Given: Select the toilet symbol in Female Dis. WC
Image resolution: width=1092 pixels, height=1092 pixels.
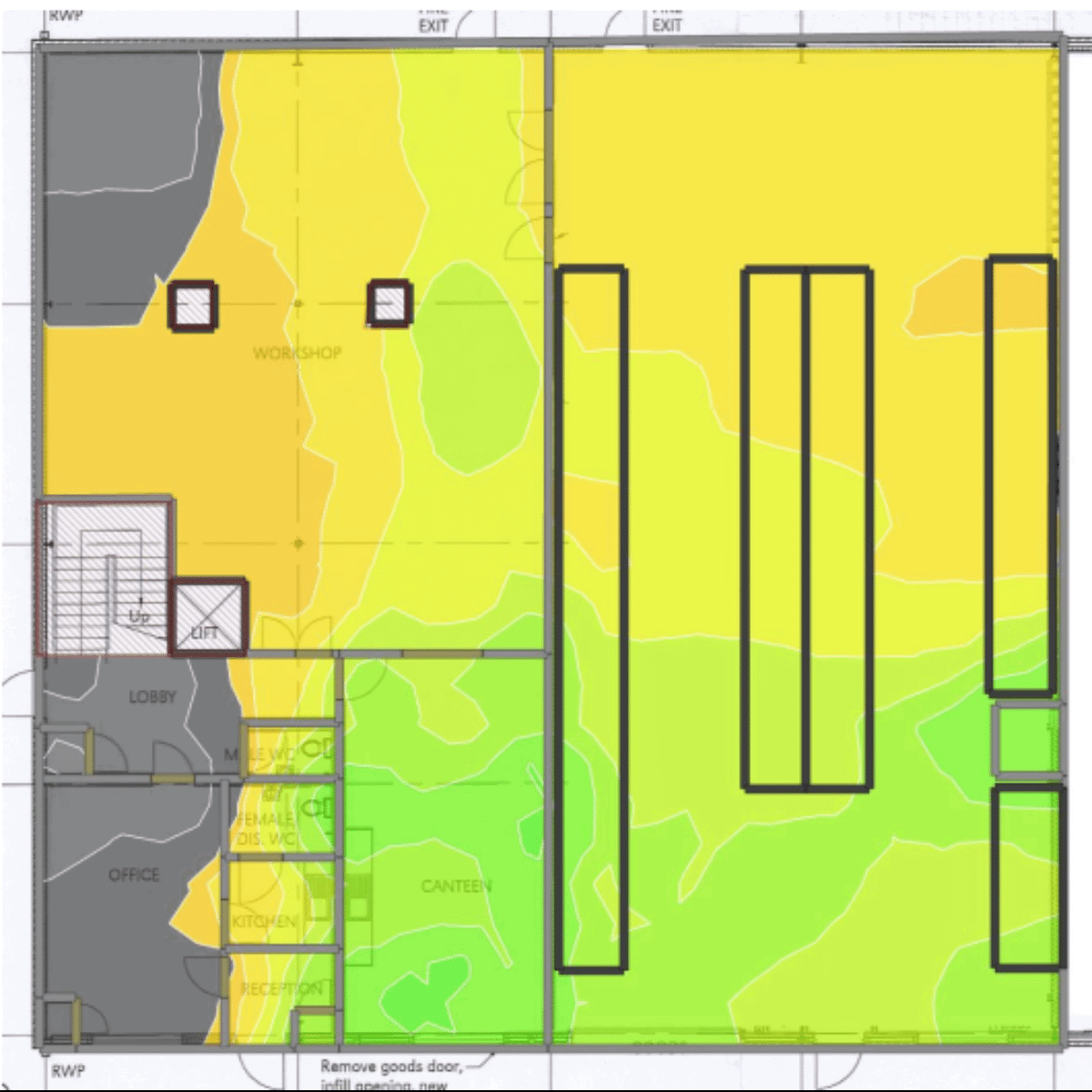Looking at the screenshot, I should (318, 807).
